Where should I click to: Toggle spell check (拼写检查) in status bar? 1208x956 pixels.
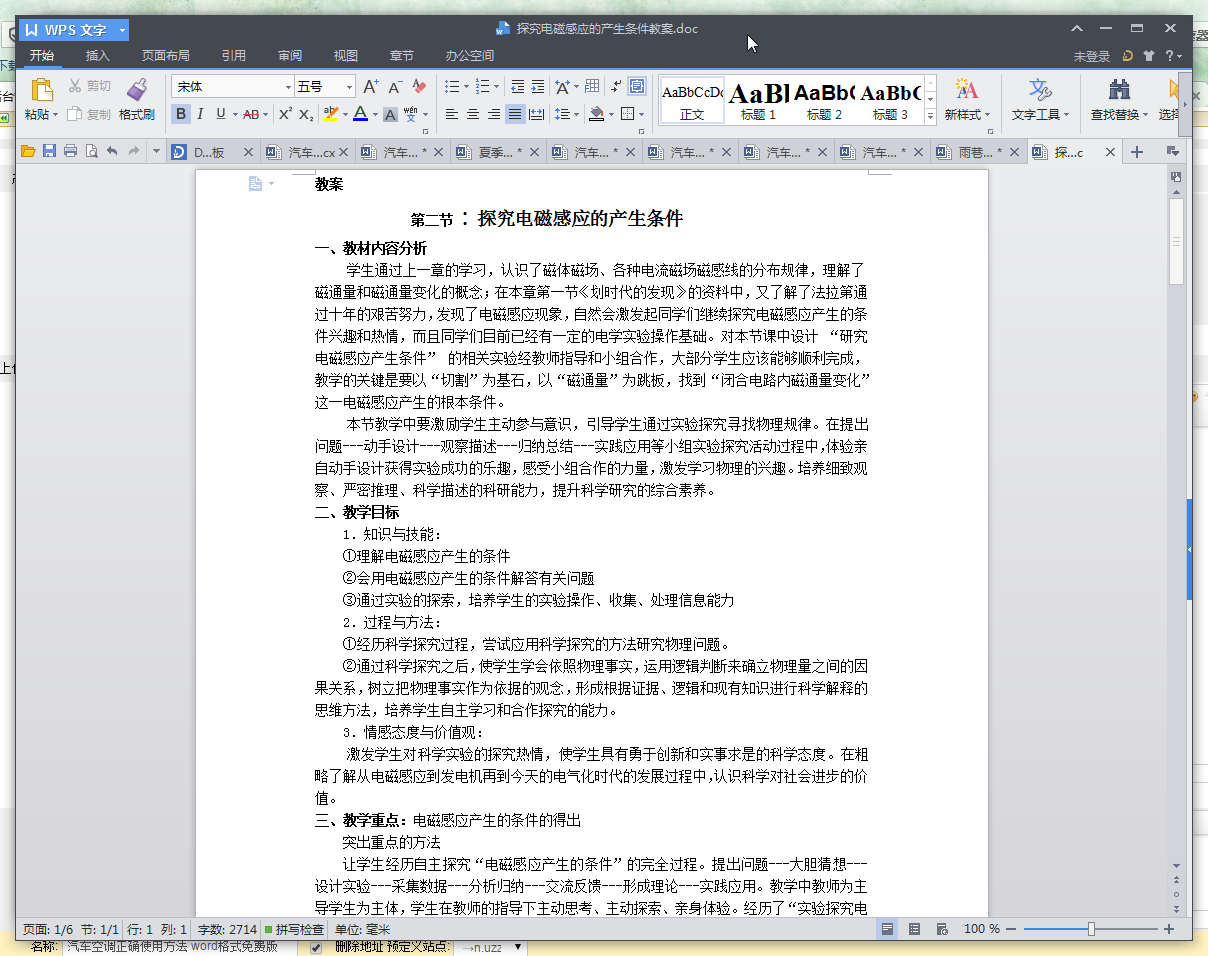click(x=294, y=929)
